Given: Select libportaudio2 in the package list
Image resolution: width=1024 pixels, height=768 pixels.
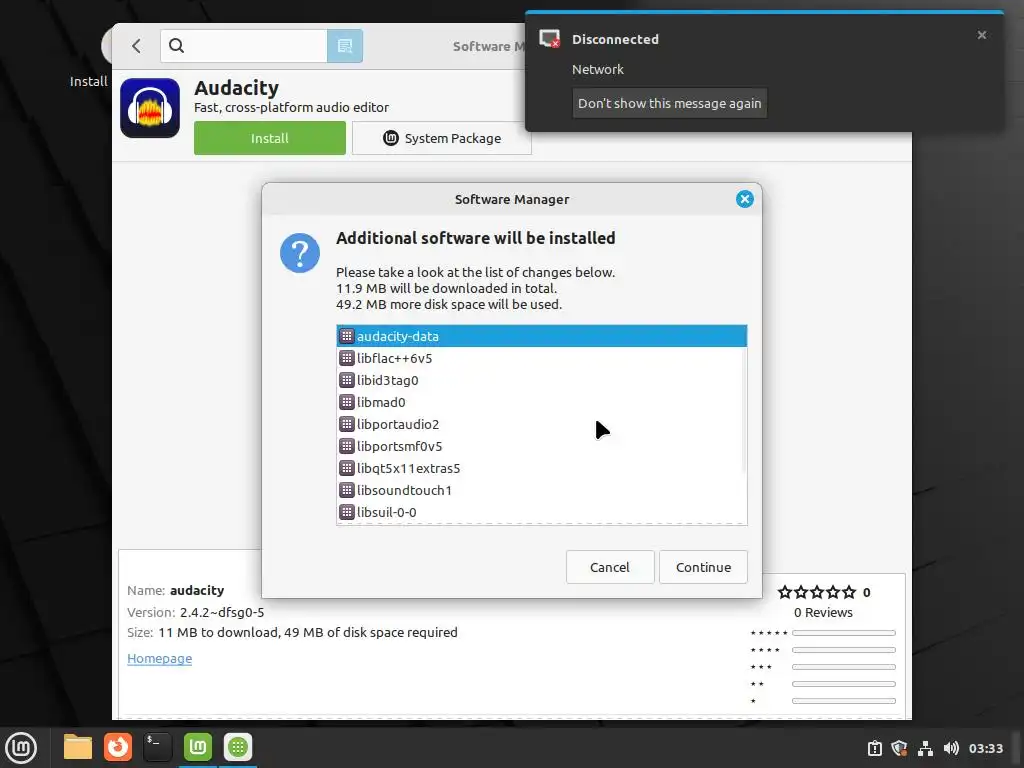Looking at the screenshot, I should pyautogui.click(x=541, y=424).
